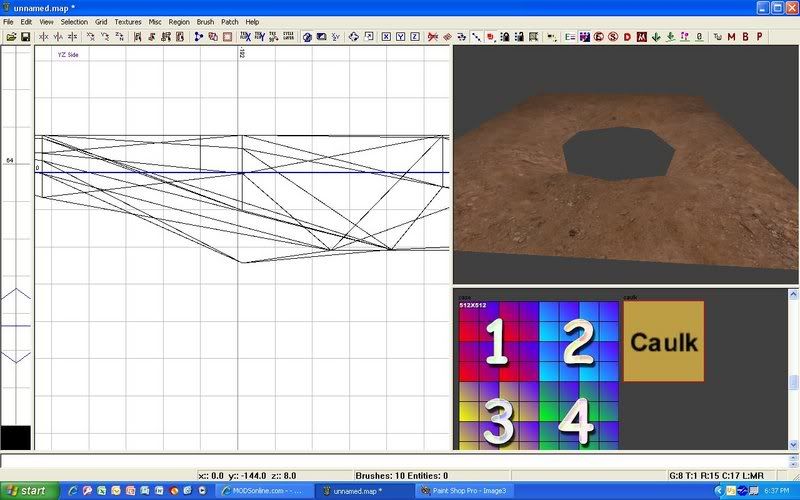Click the Save floppy disk icon
The height and width of the screenshot is (500, 800).
click(x=24, y=37)
